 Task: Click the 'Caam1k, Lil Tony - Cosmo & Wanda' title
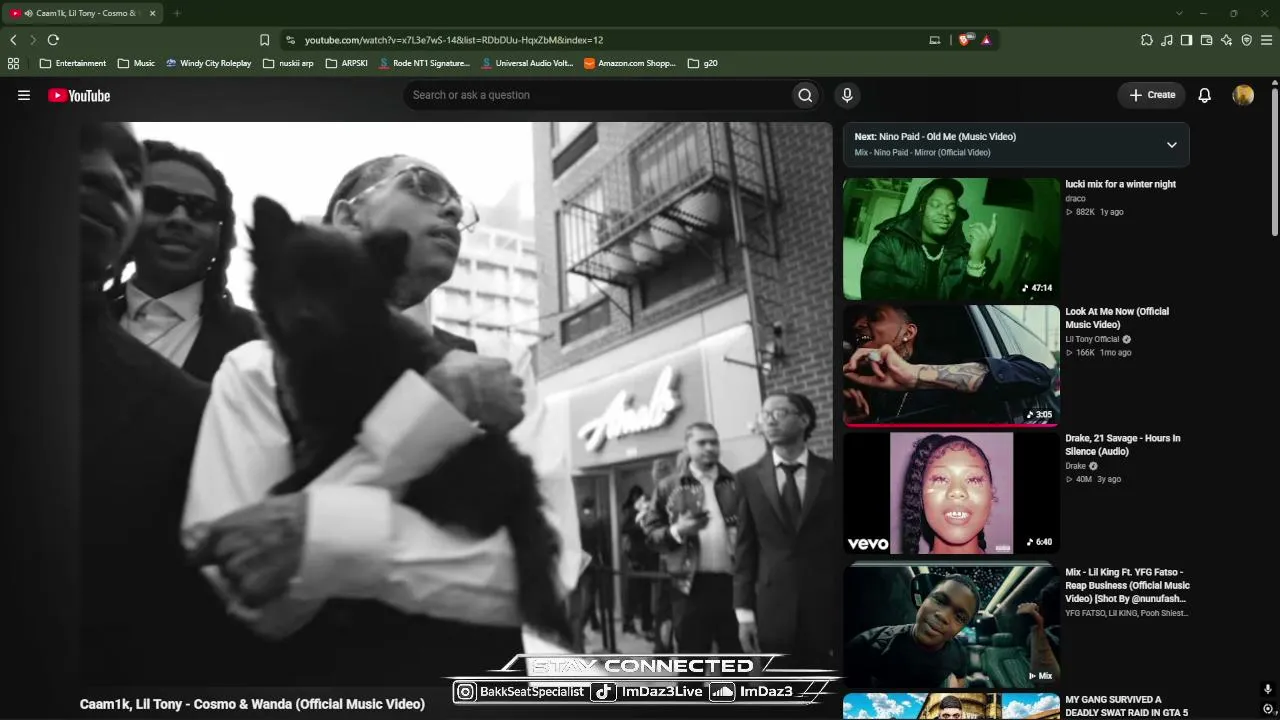point(252,704)
